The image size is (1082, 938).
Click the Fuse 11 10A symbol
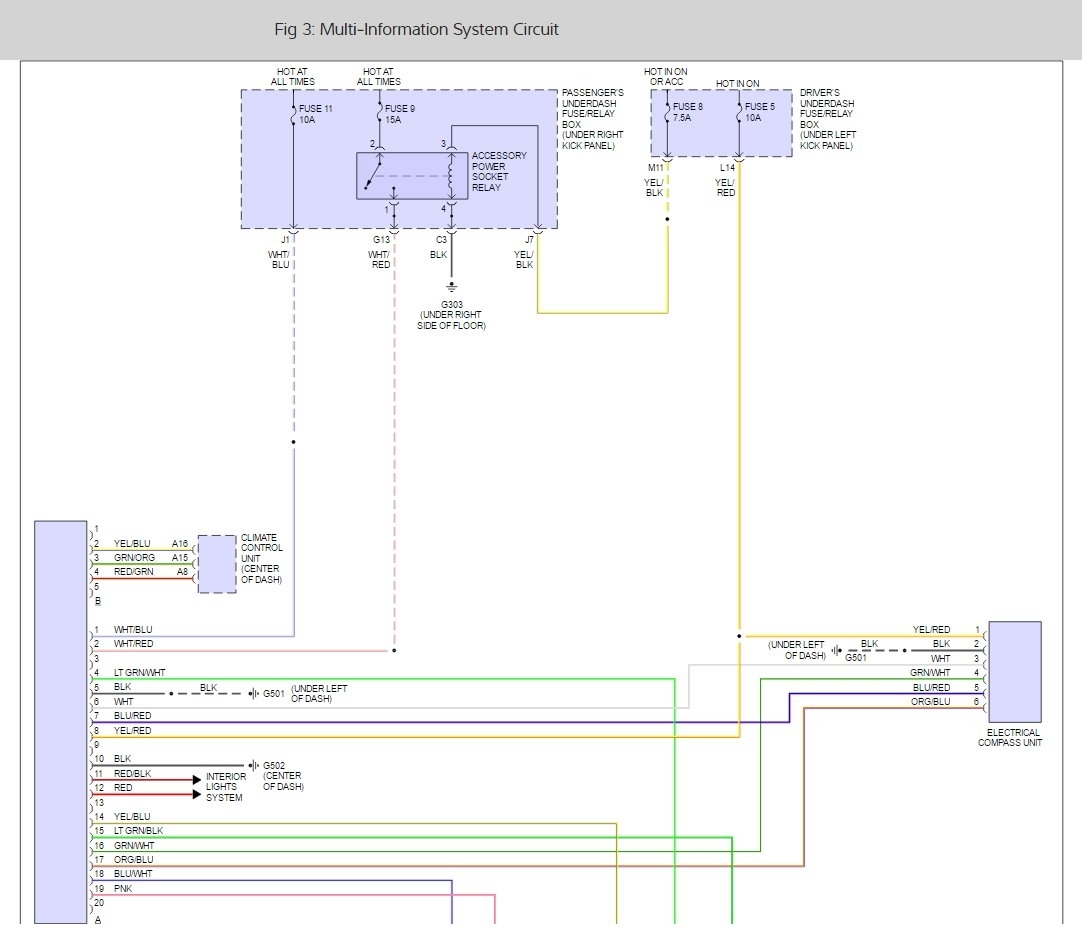pos(295,114)
